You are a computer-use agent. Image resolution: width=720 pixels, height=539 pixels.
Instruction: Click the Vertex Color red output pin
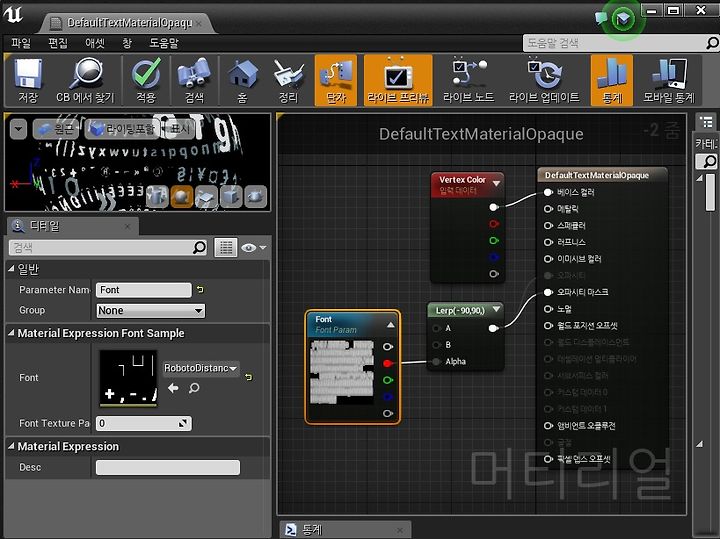tap(494, 224)
